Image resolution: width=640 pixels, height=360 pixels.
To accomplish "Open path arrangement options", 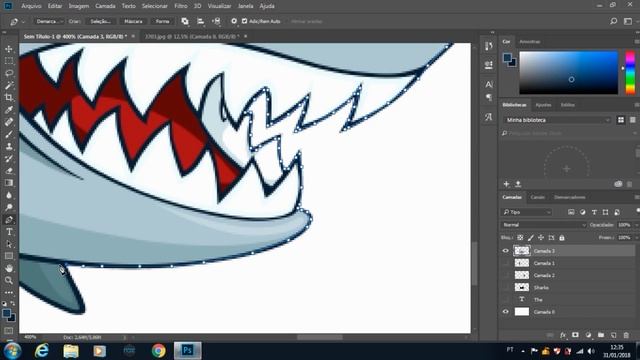I will point(217,21).
